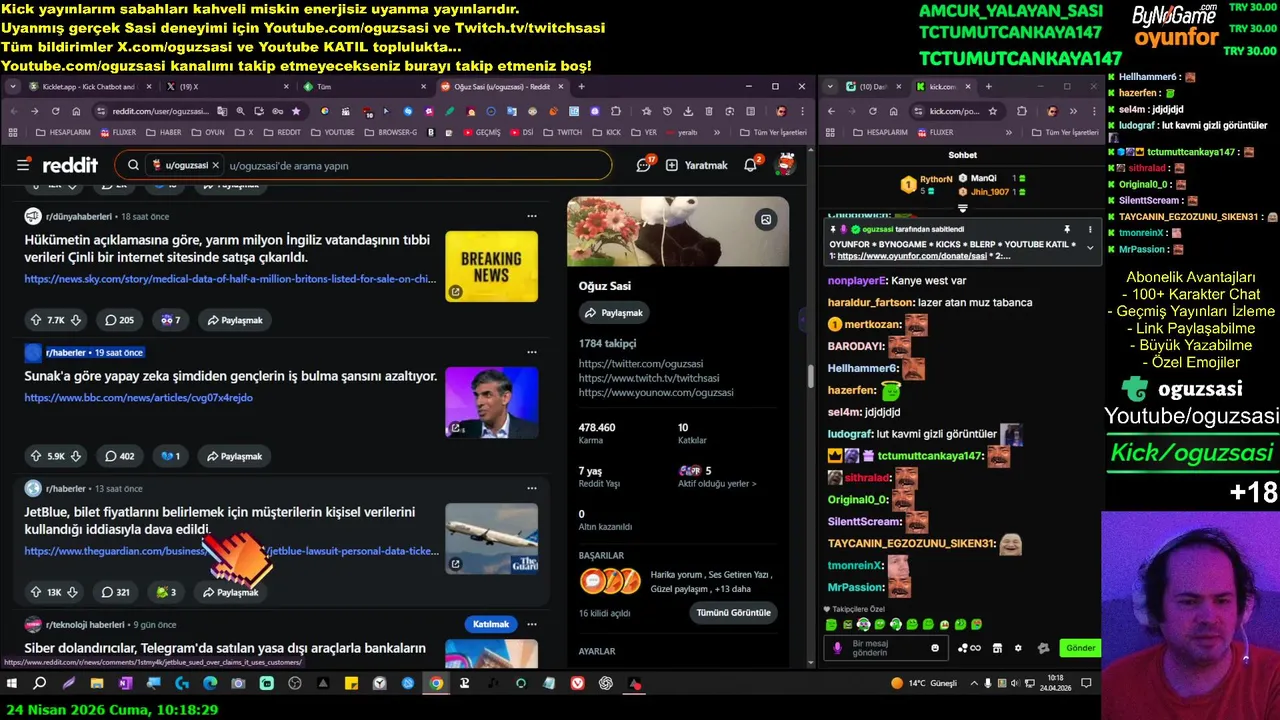
Task: Bookmark the Reddit page with star
Action: (x=296, y=111)
